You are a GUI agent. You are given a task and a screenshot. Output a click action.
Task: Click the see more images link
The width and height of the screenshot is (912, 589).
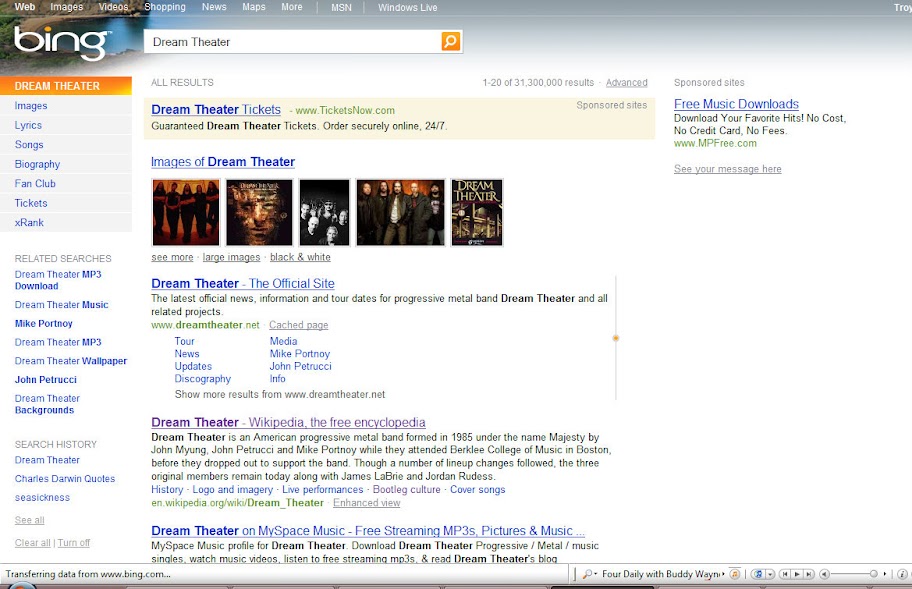172,257
